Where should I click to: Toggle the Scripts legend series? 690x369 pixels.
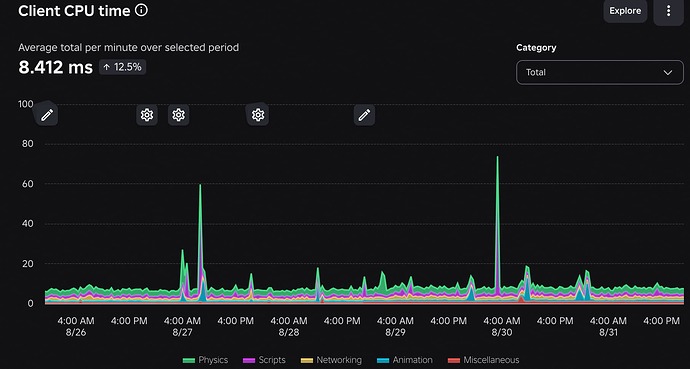(x=264, y=360)
